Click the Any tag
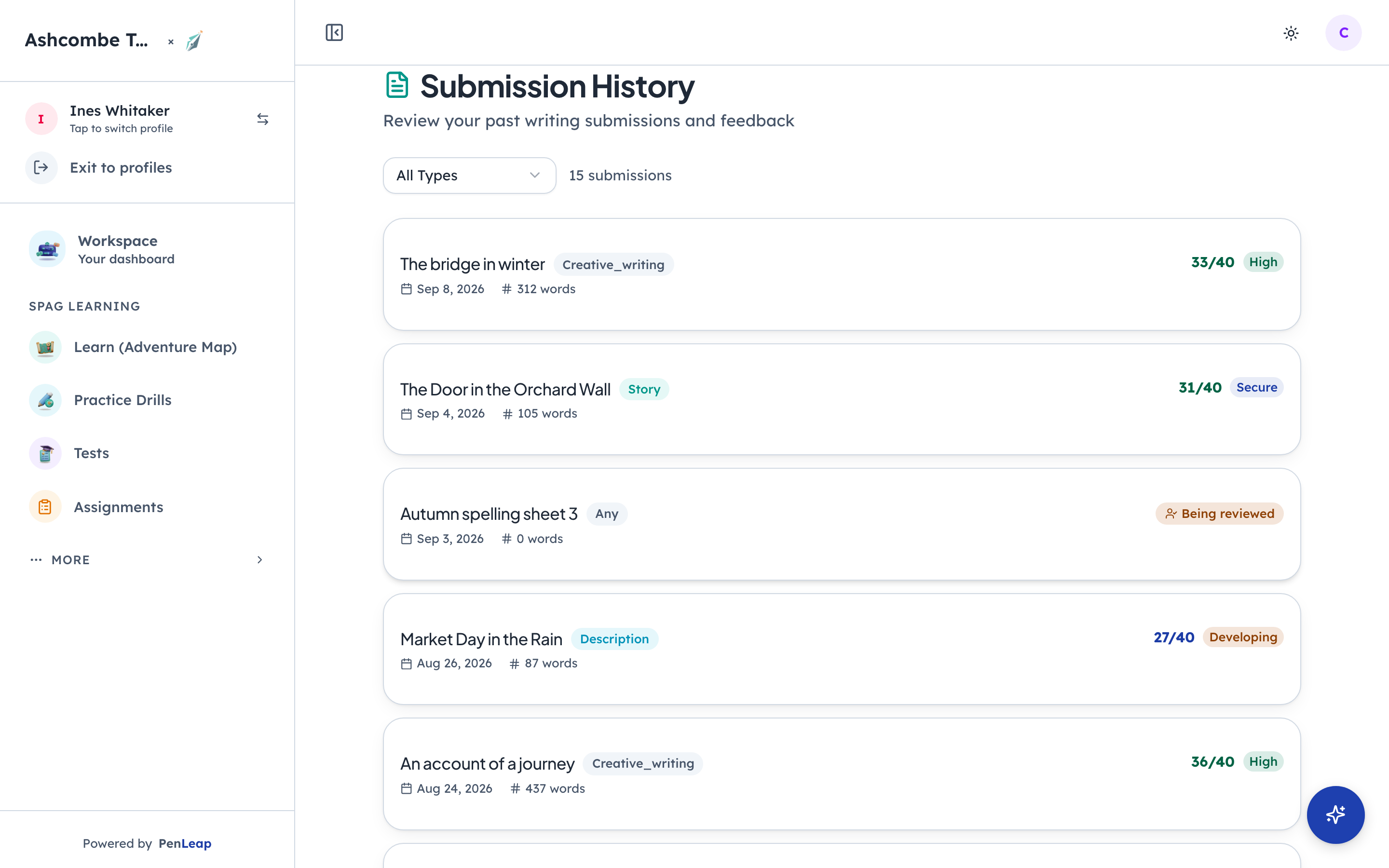The image size is (1389, 868). pyautogui.click(x=607, y=514)
